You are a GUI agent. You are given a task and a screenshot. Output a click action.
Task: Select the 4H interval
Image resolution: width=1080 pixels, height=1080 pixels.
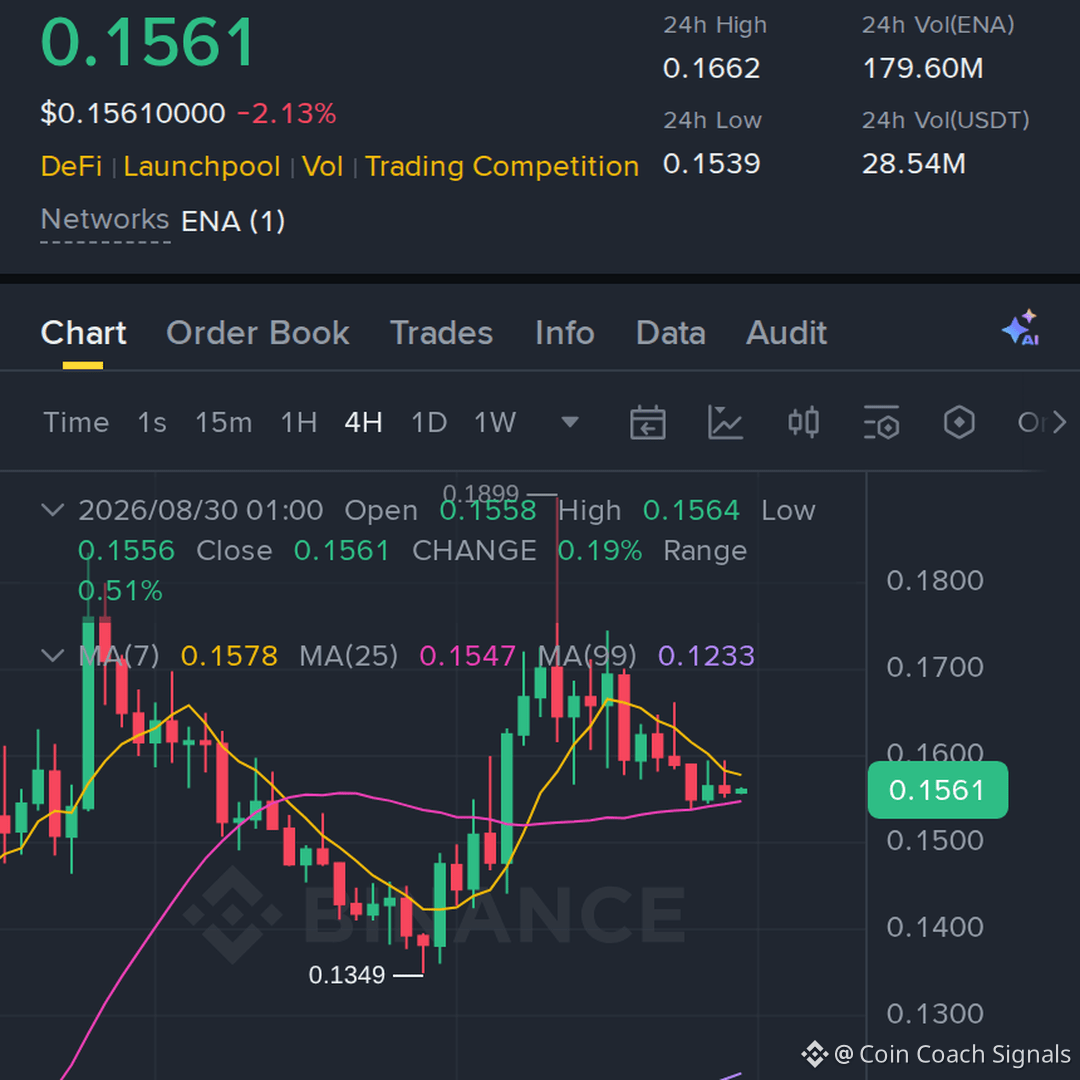(x=364, y=422)
